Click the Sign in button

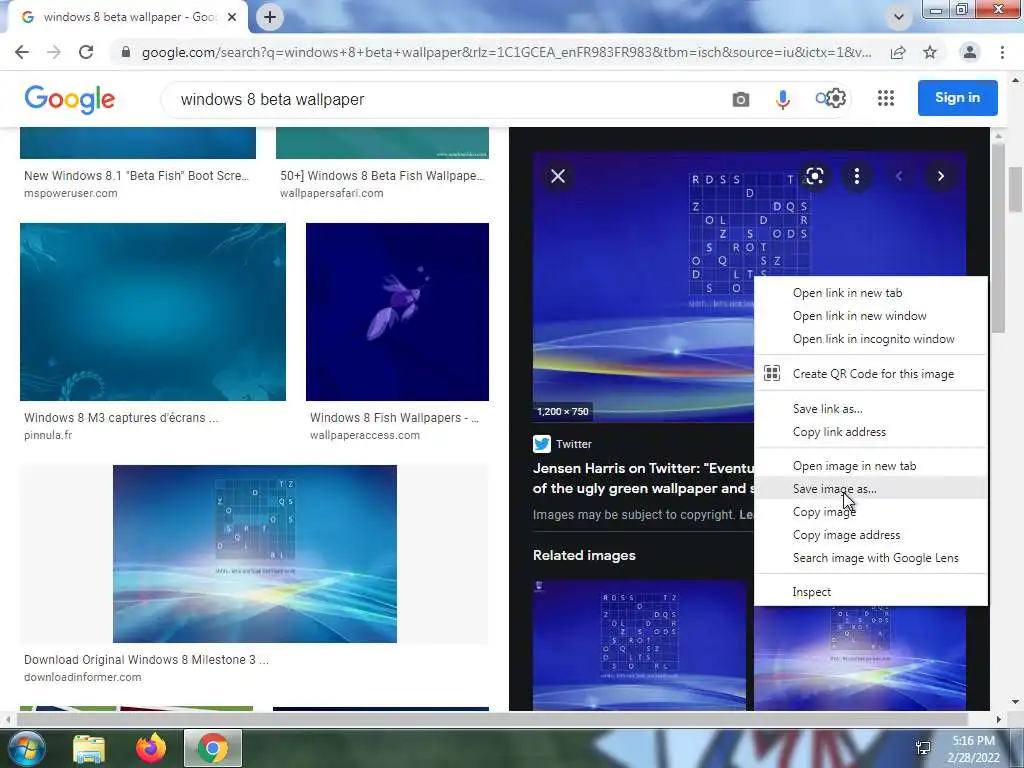coord(957,98)
